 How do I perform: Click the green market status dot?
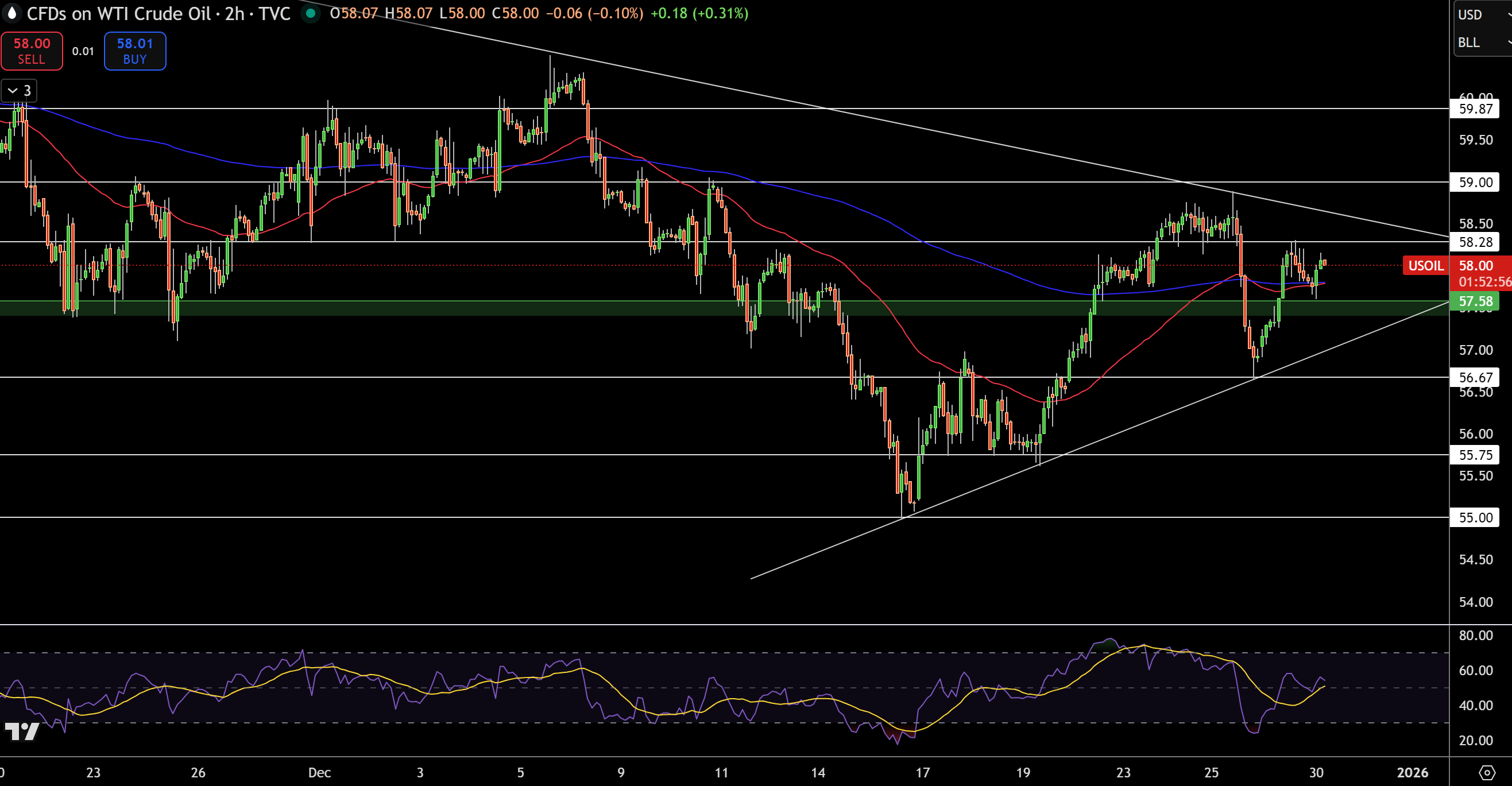point(310,13)
